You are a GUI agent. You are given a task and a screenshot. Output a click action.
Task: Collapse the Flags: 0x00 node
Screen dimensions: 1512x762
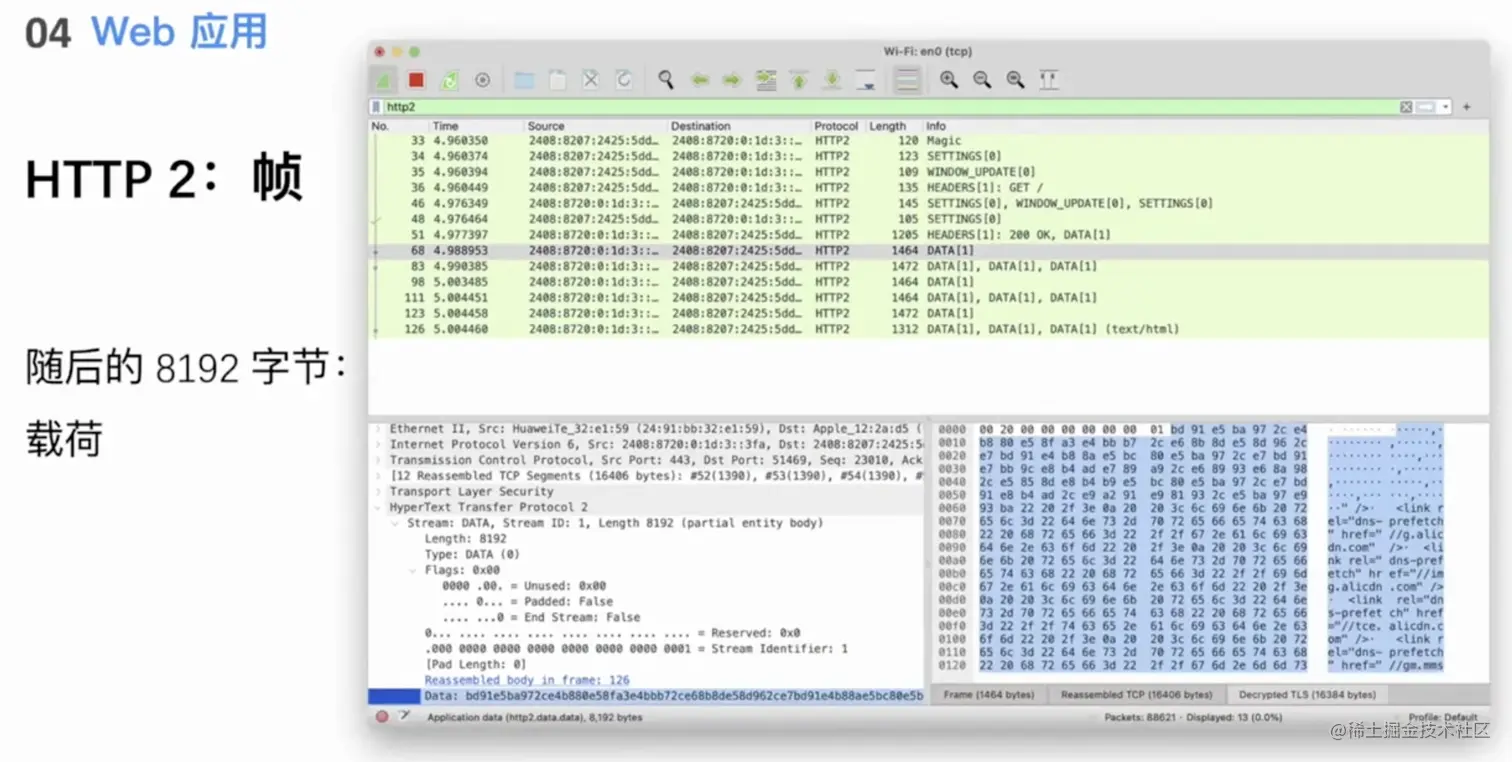(414, 570)
